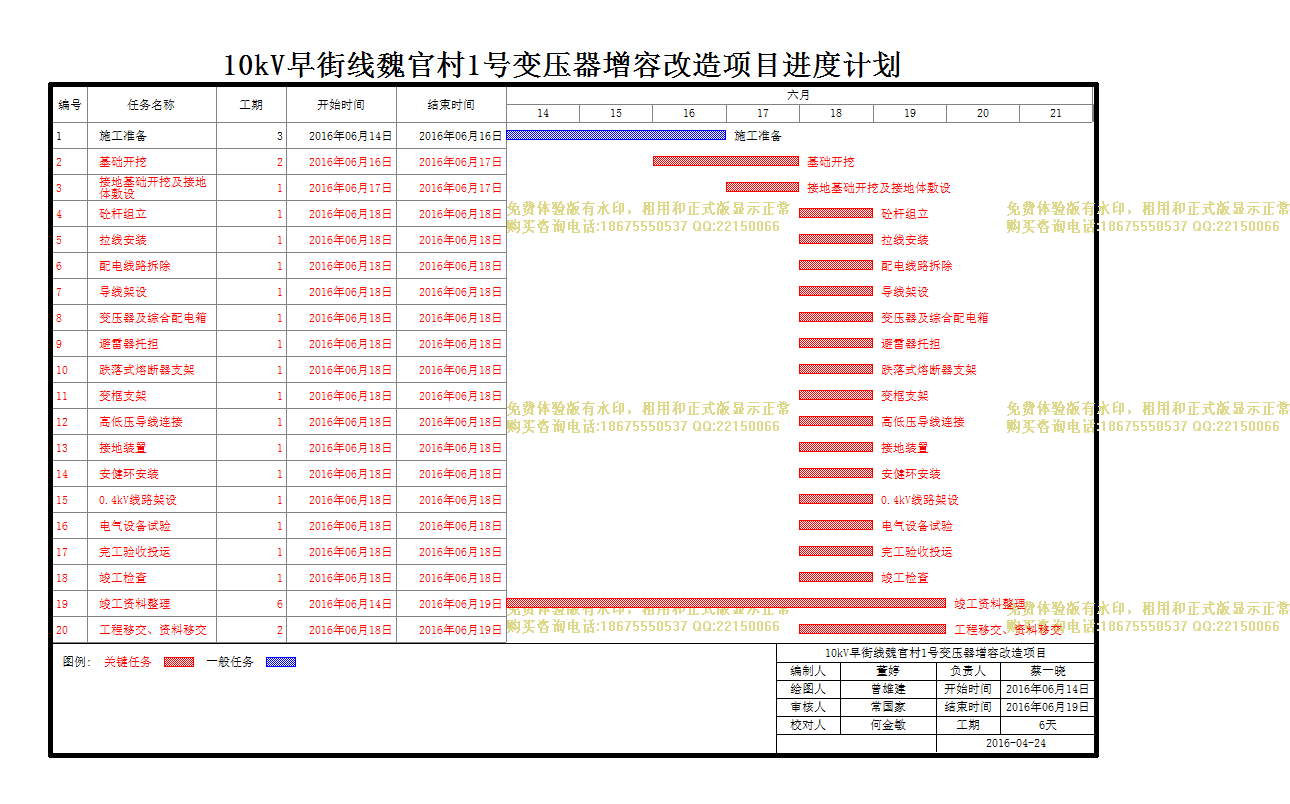The height and width of the screenshot is (804, 1290).
Task: Select the 变压器及综合配电箱 Gantt bar
Action: (836, 317)
